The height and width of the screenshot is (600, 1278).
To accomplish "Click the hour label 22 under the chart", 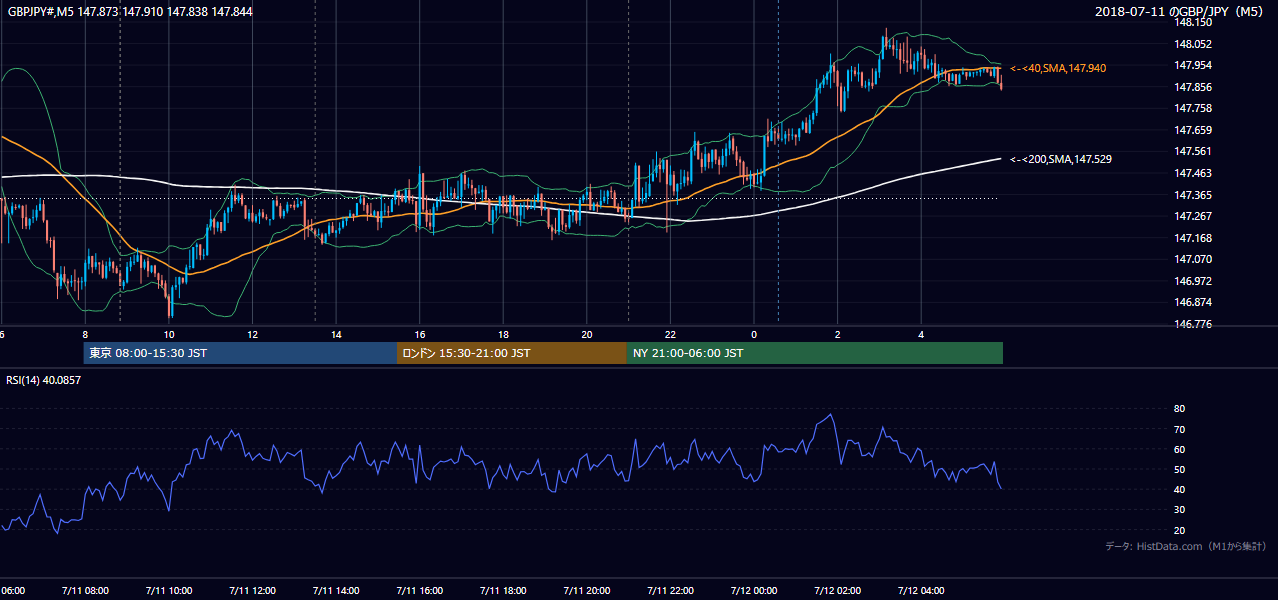I will tap(670, 335).
